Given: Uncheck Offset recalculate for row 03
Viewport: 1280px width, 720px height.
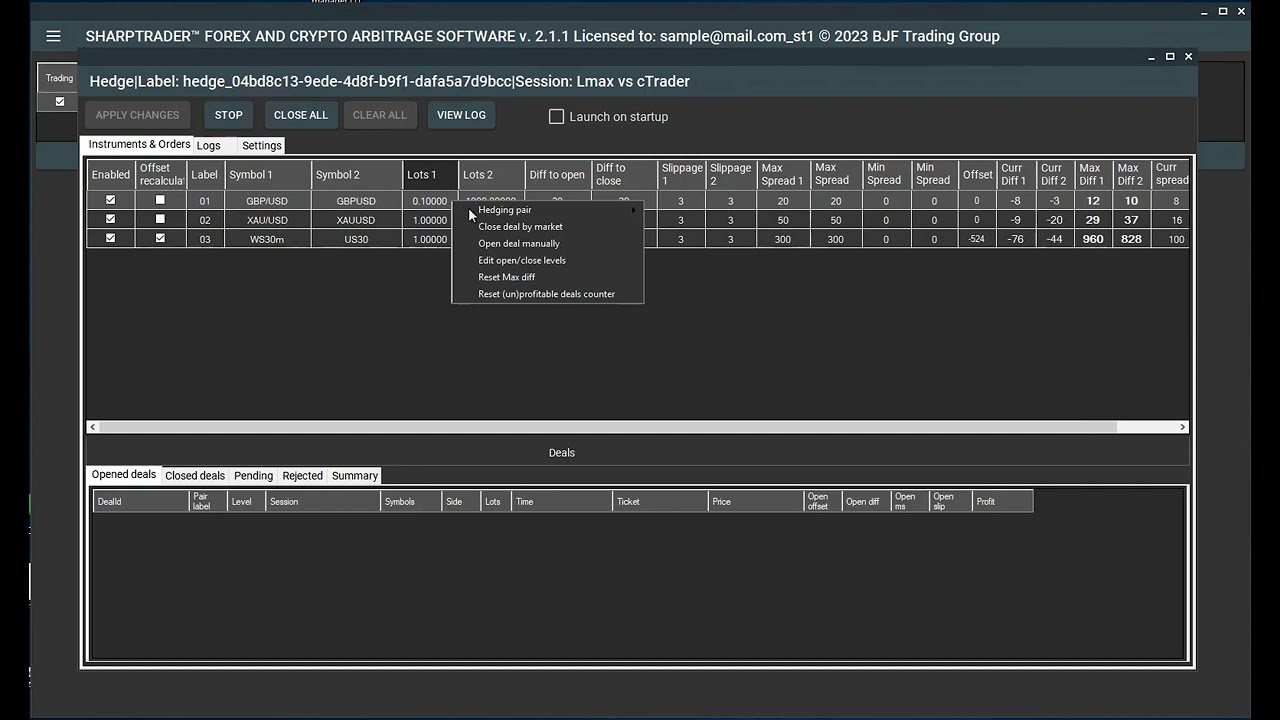Looking at the screenshot, I should tap(160, 238).
